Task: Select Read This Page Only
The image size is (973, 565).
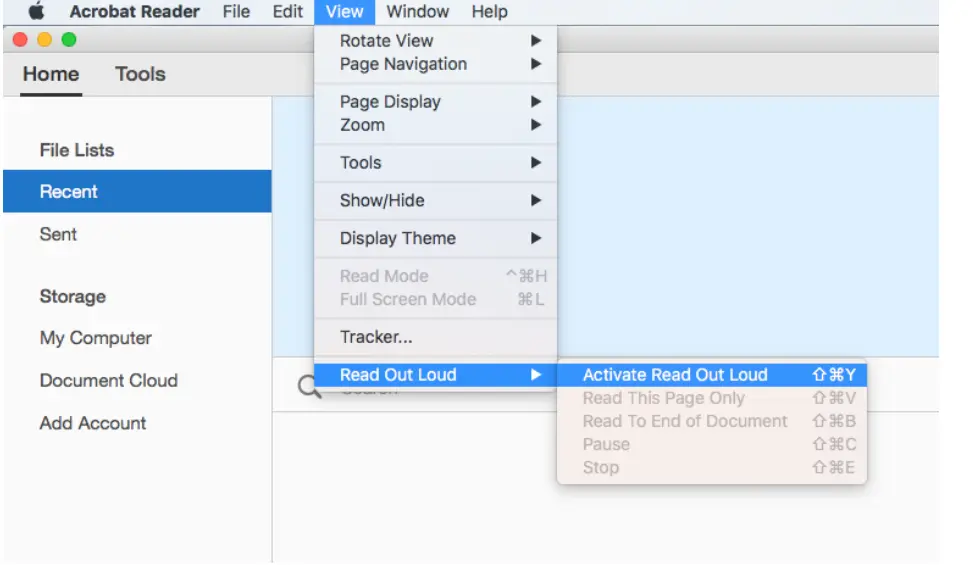Action: 712,398
